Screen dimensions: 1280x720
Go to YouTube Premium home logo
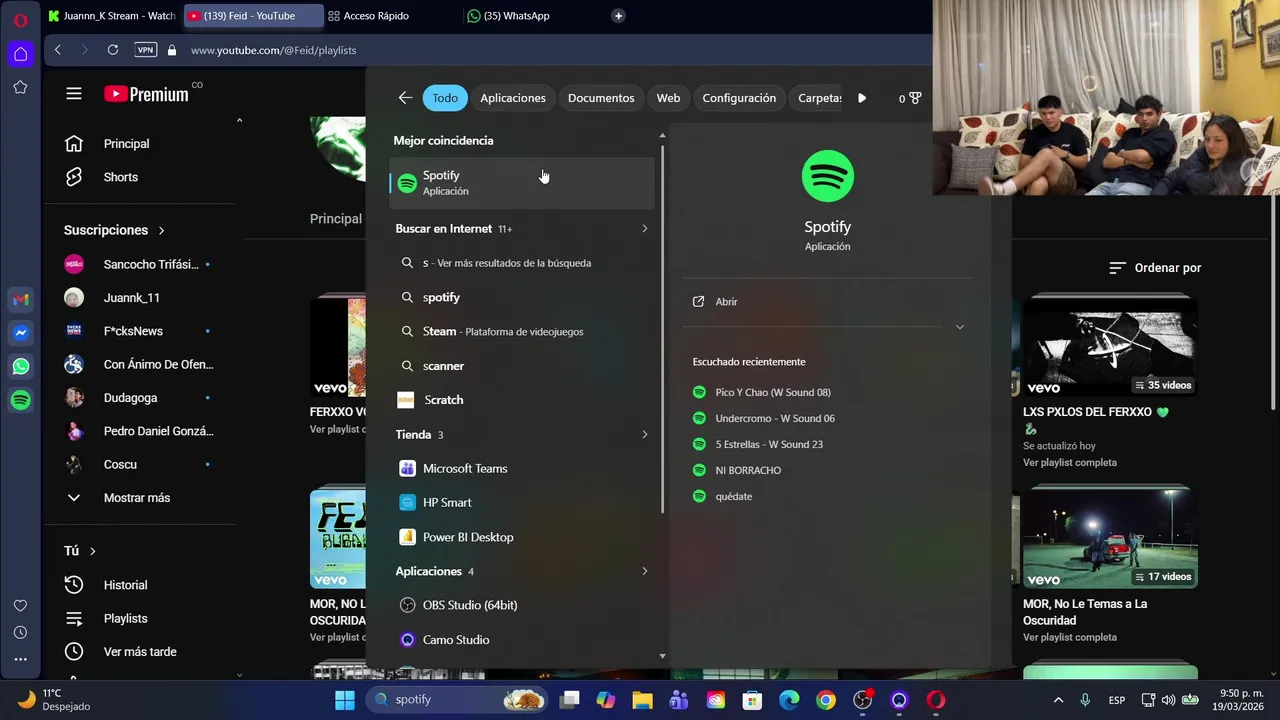(x=146, y=94)
